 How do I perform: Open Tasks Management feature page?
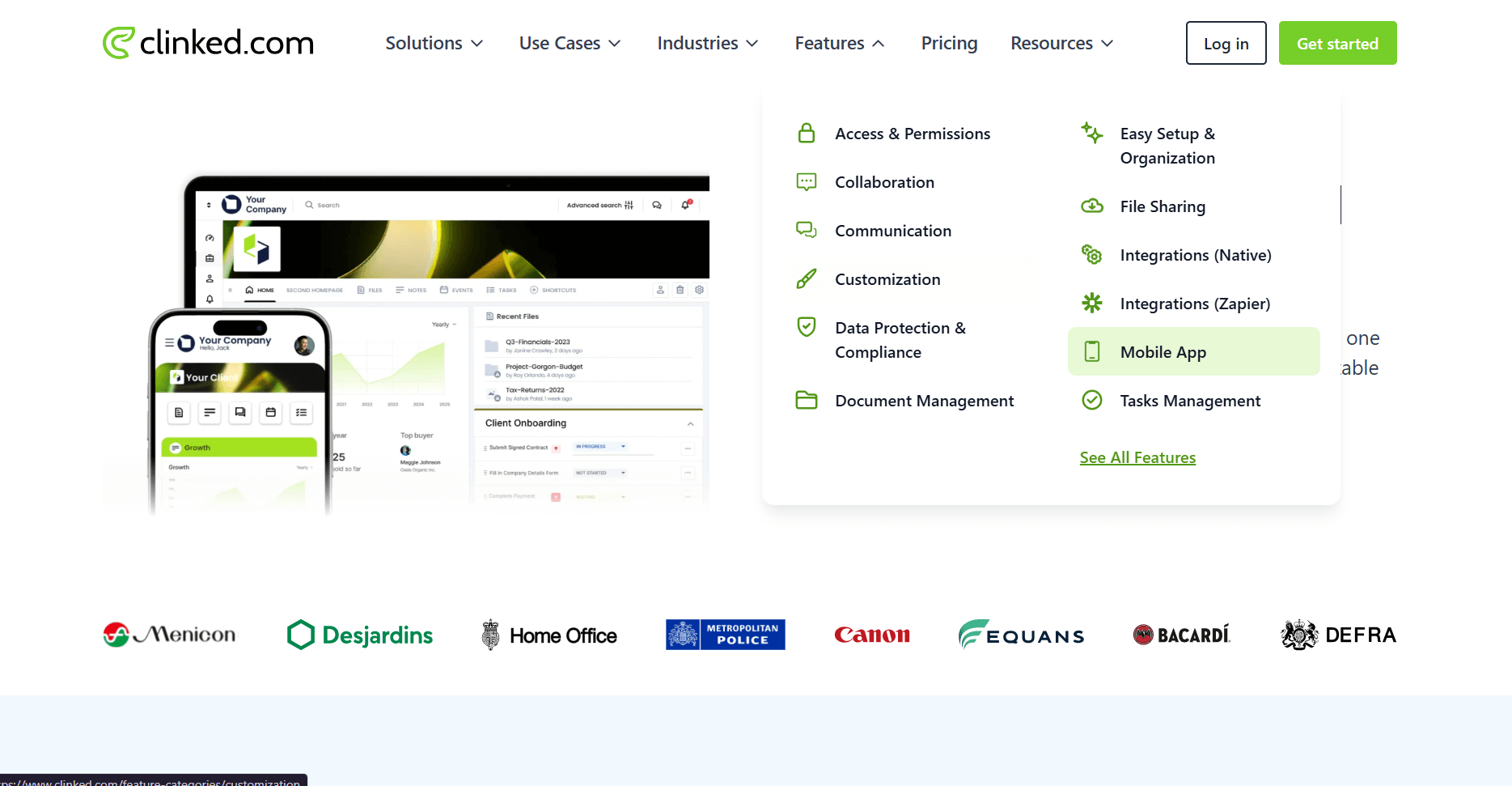(x=1190, y=401)
